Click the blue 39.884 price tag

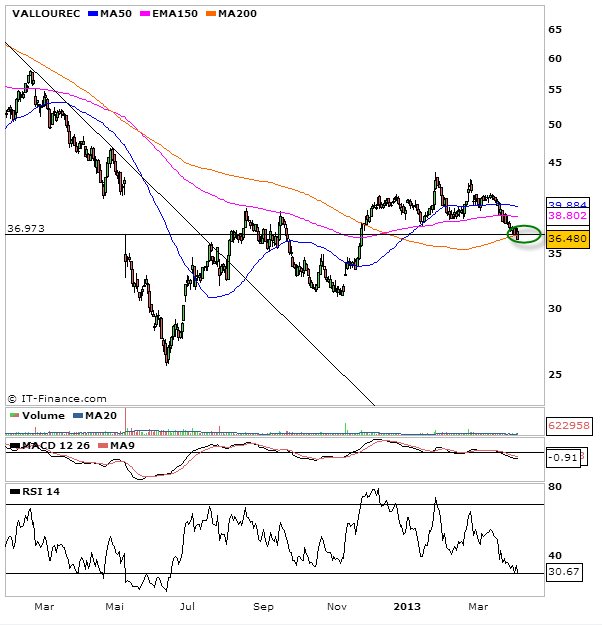(566, 204)
